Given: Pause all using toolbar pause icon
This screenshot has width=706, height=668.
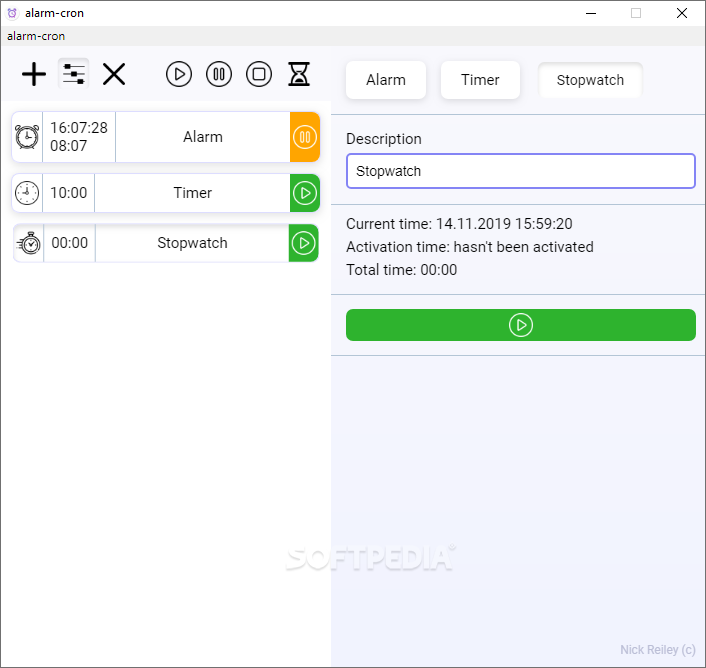Looking at the screenshot, I should click(x=219, y=74).
